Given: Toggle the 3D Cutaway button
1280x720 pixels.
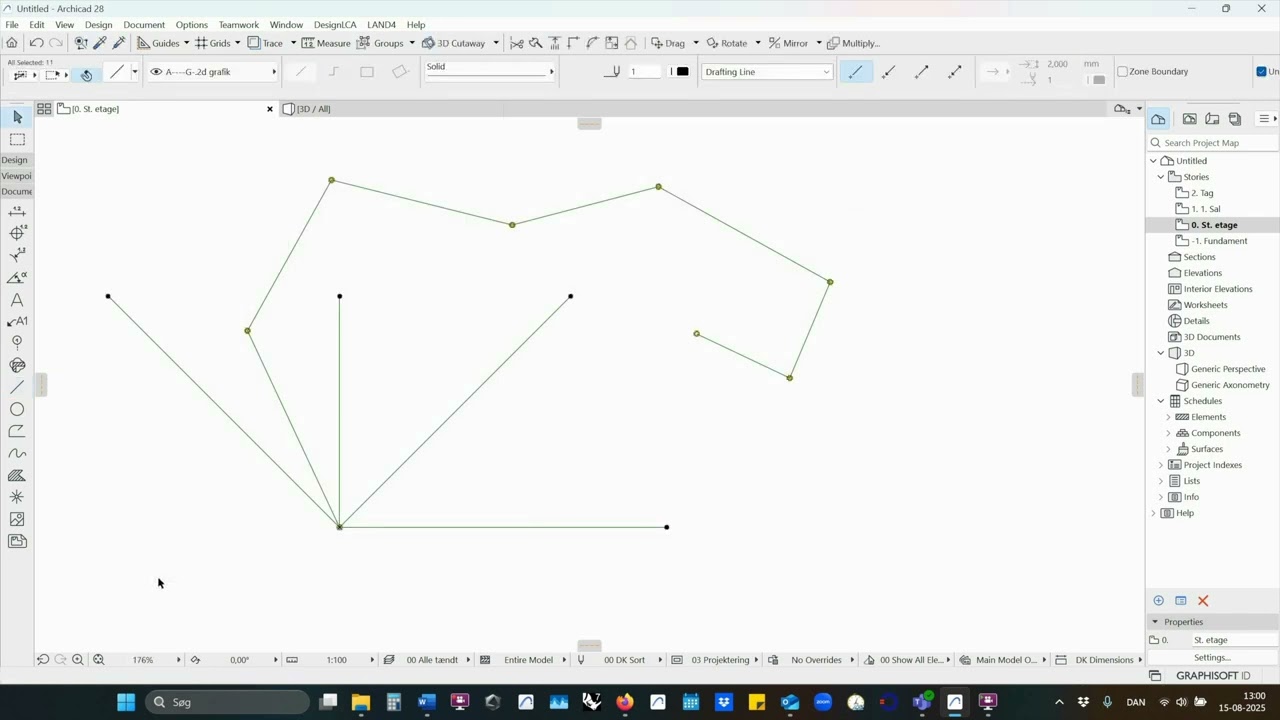Looking at the screenshot, I should tap(453, 43).
